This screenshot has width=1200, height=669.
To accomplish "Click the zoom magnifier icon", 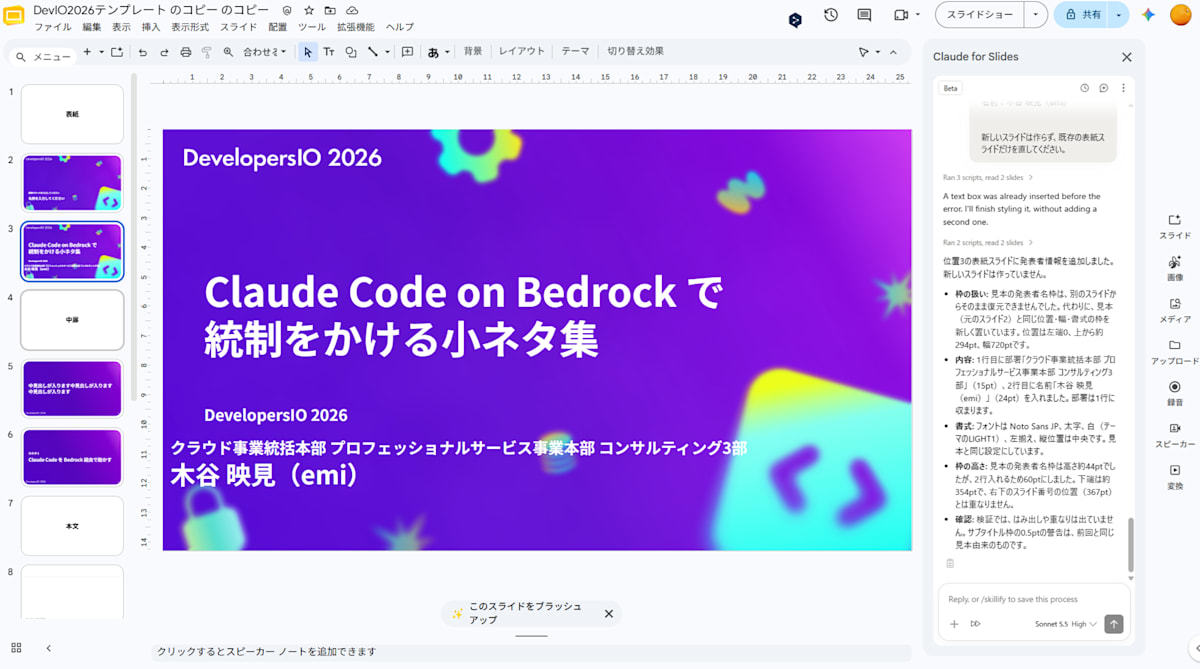I will [228, 52].
